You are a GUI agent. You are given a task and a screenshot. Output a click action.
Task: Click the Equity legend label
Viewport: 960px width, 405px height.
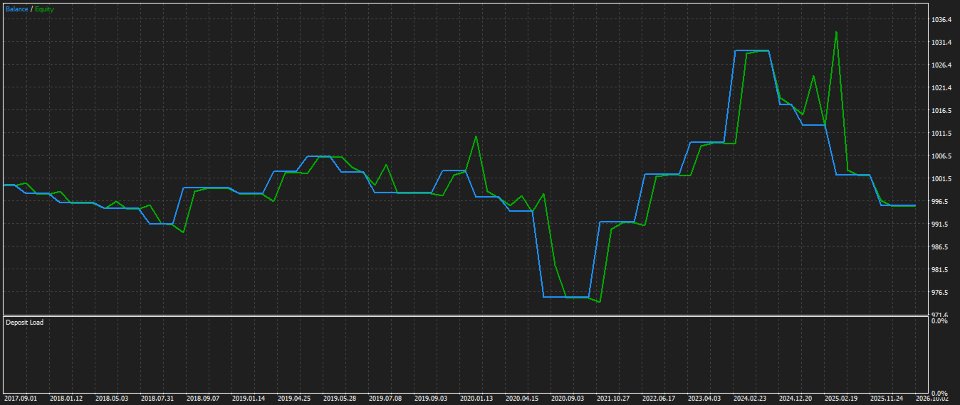tap(44, 9)
